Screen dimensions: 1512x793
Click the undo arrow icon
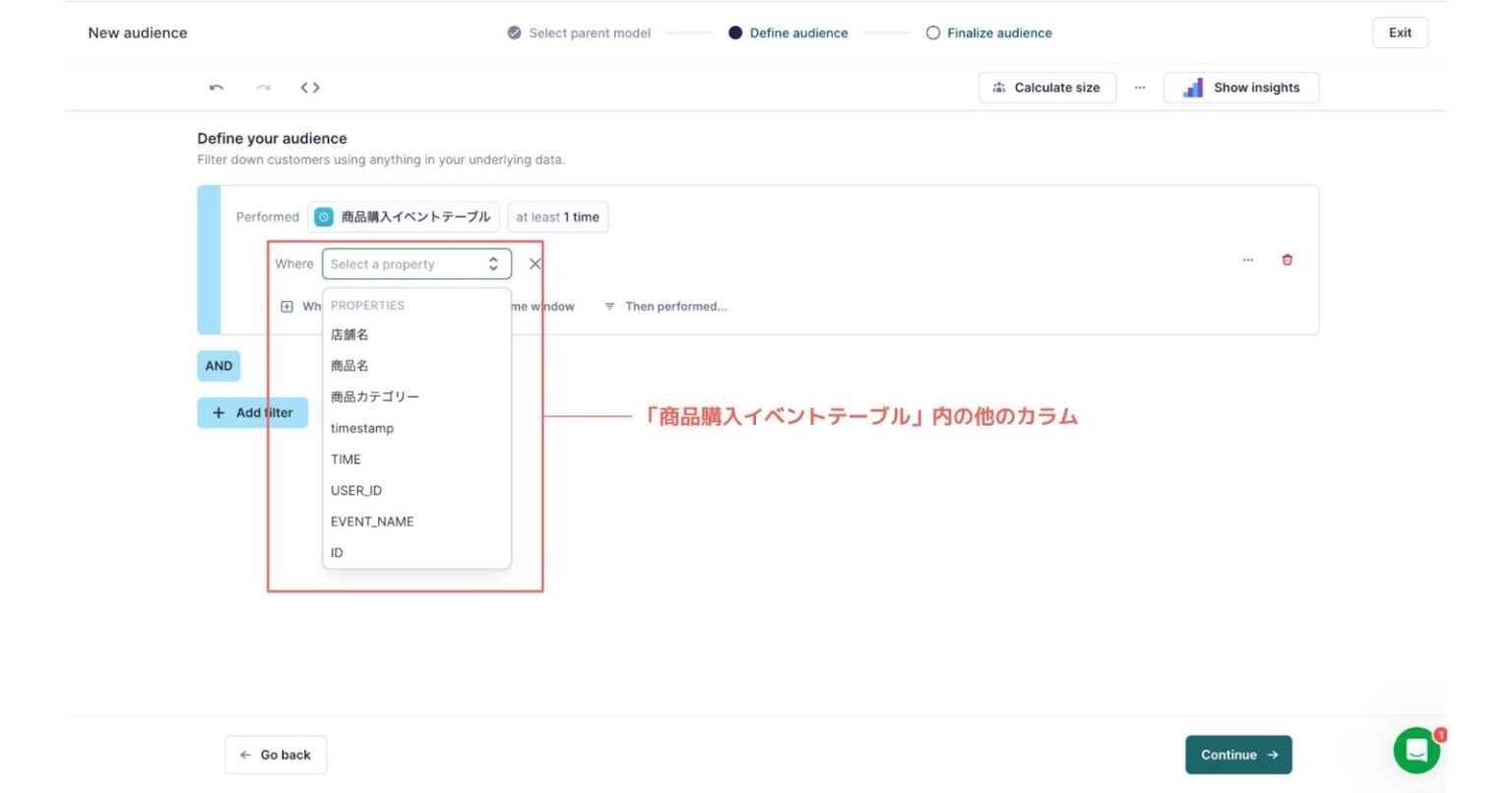(x=215, y=87)
